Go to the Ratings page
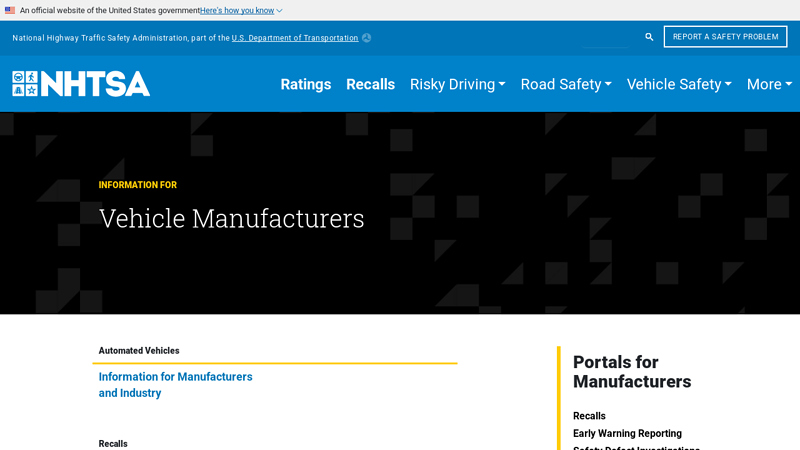Screen dimensions: 800x450 coord(306,84)
